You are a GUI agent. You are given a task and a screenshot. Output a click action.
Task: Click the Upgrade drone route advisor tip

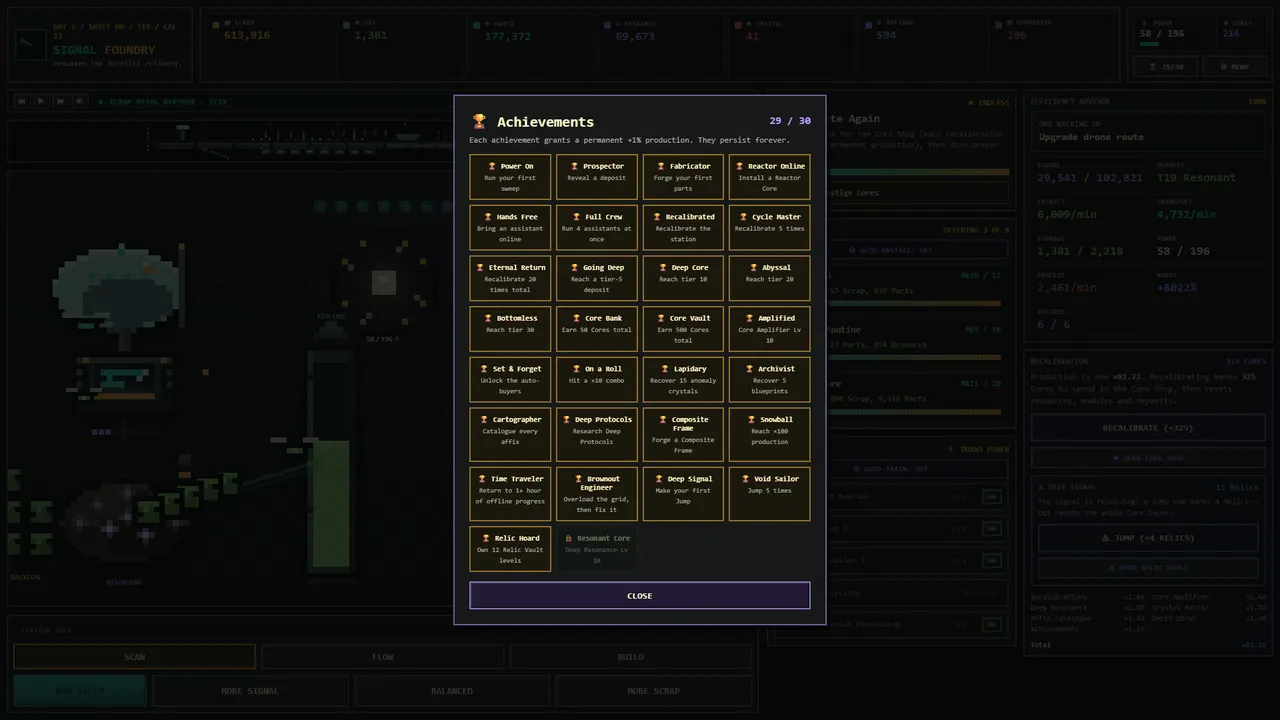coord(1148,131)
